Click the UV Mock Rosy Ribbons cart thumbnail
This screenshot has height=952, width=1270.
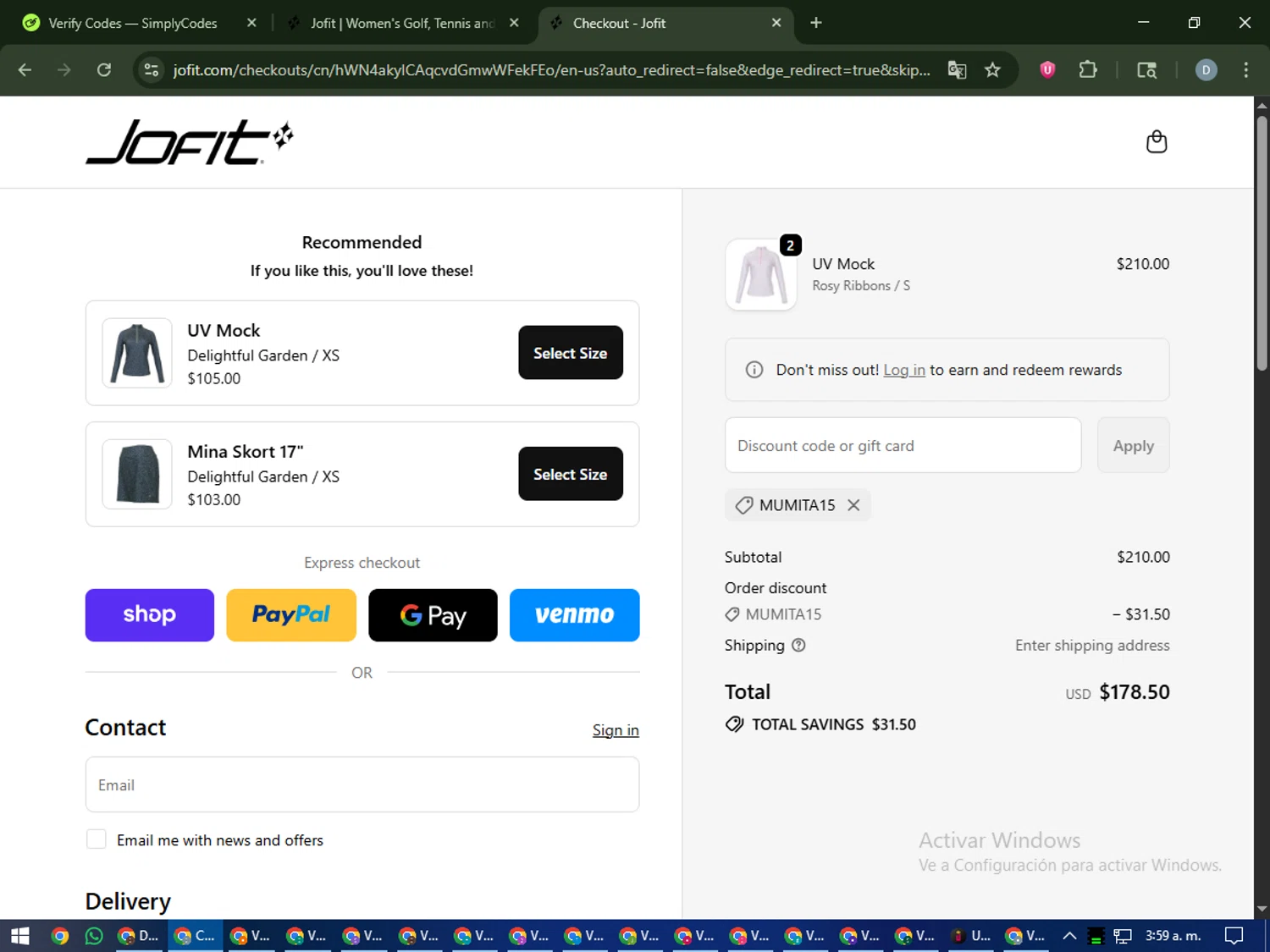pos(761,275)
